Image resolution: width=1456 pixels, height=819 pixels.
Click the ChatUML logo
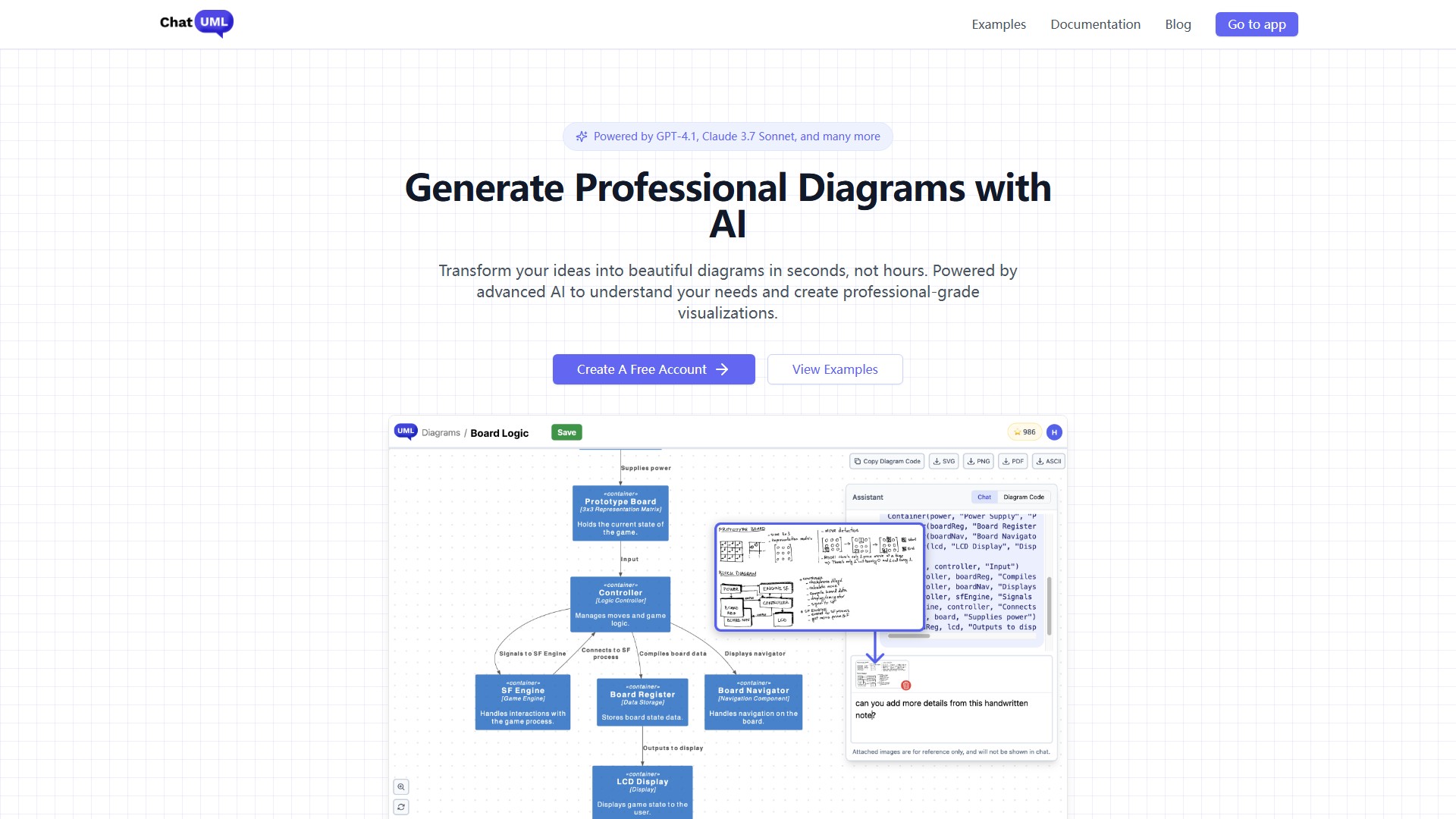pos(196,23)
